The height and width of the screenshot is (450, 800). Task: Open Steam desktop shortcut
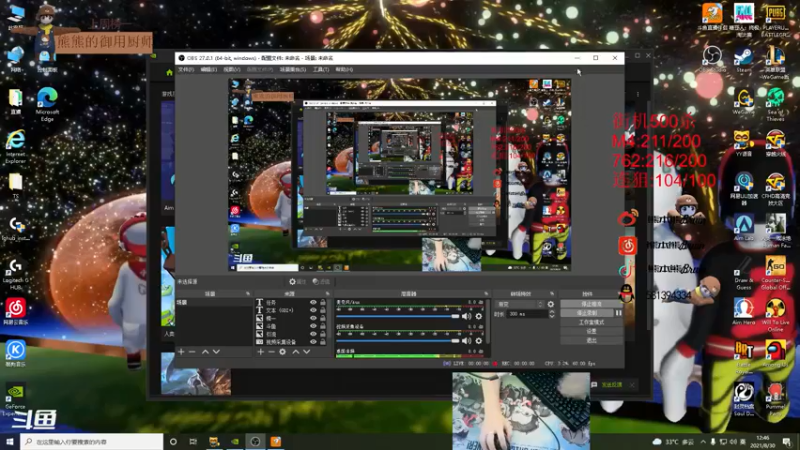[x=743, y=60]
